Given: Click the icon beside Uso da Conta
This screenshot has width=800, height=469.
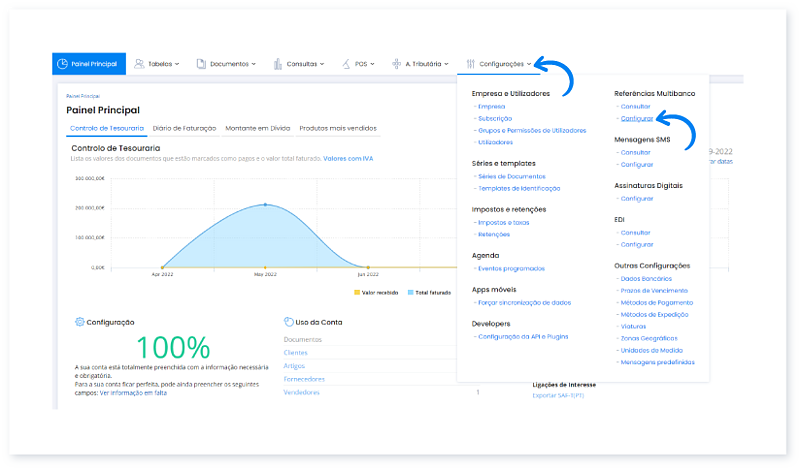Looking at the screenshot, I should coord(289,322).
